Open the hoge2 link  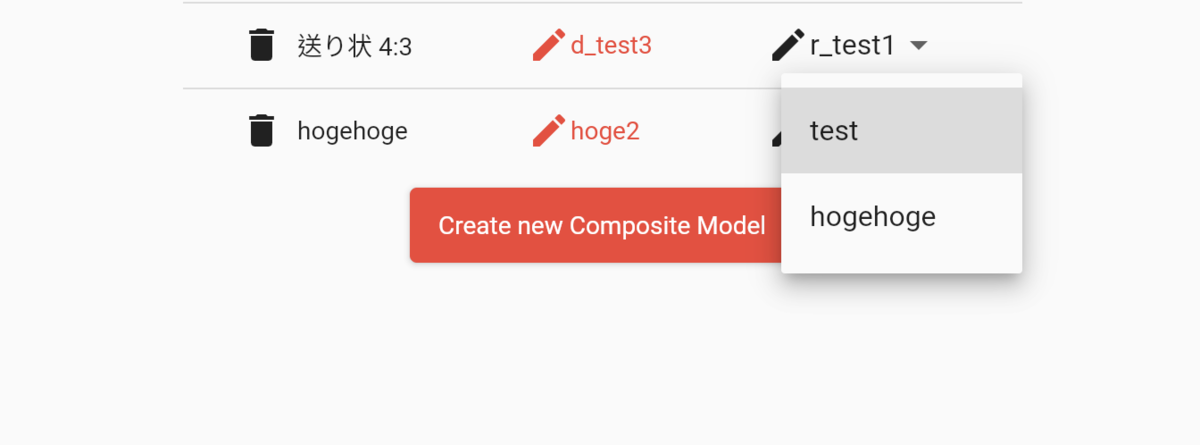(605, 131)
